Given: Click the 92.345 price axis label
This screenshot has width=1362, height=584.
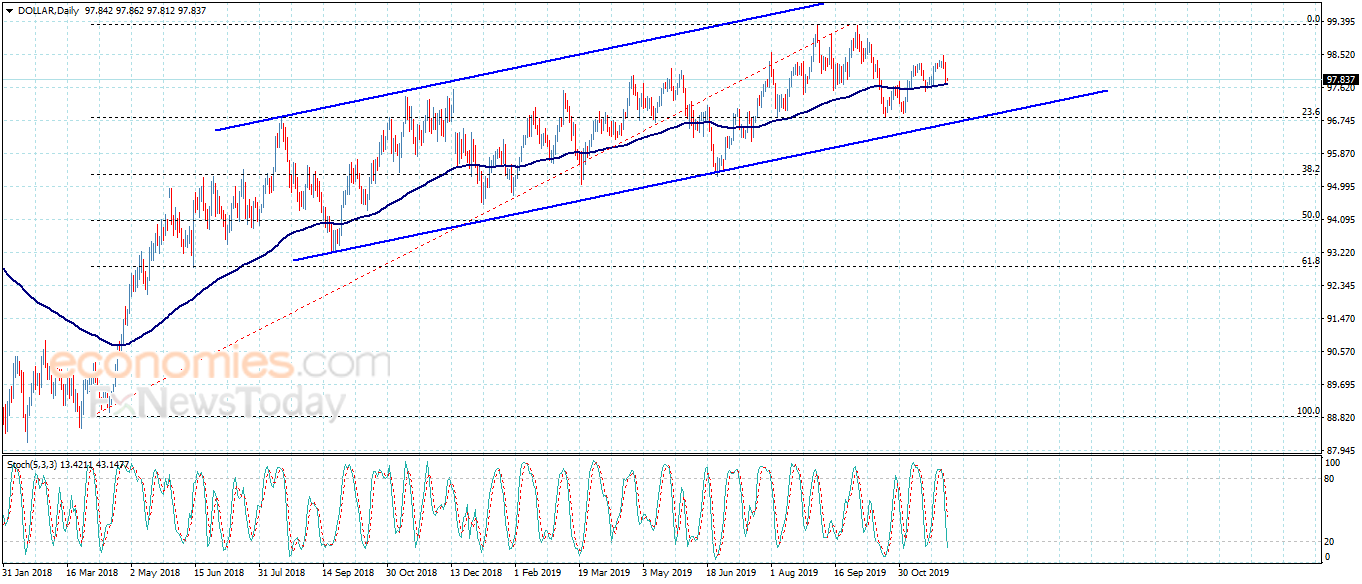Looking at the screenshot, I should [x=1340, y=286].
